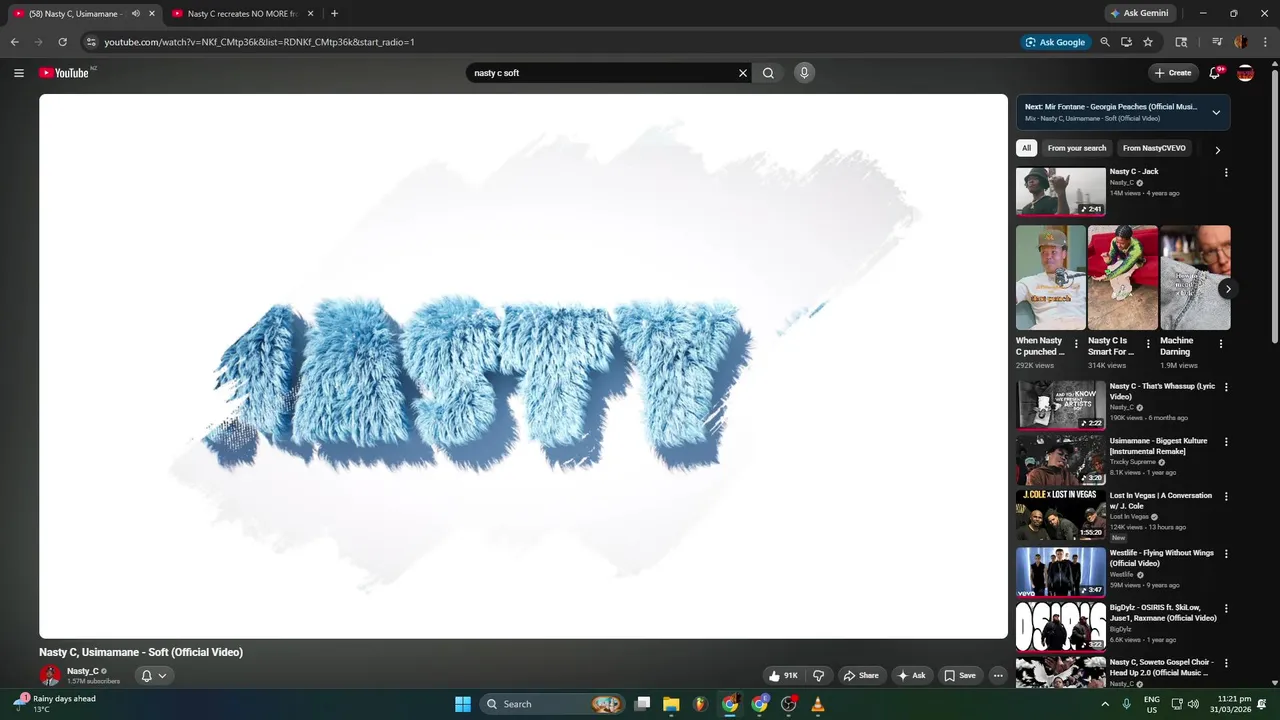This screenshot has height=720, width=1280.
Task: Open Ask Gemini button
Action: (1139, 14)
